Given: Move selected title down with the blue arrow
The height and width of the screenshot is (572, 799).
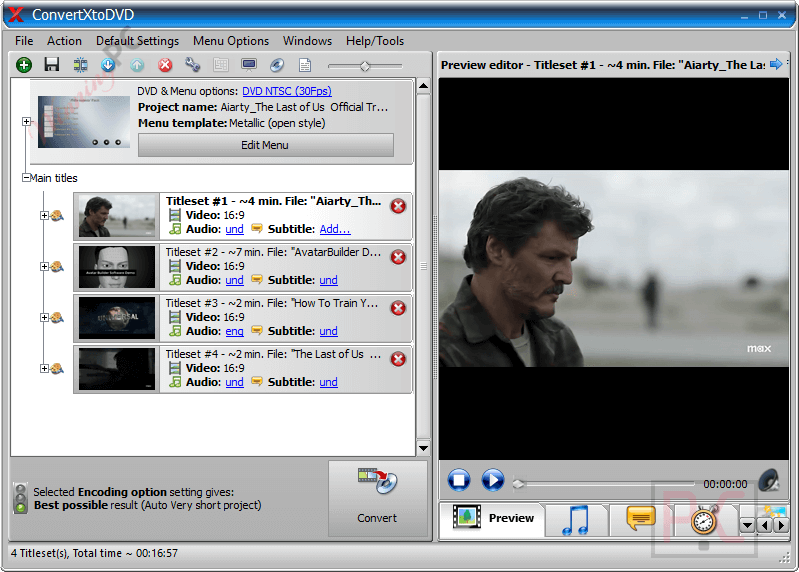Looking at the screenshot, I should 108,65.
